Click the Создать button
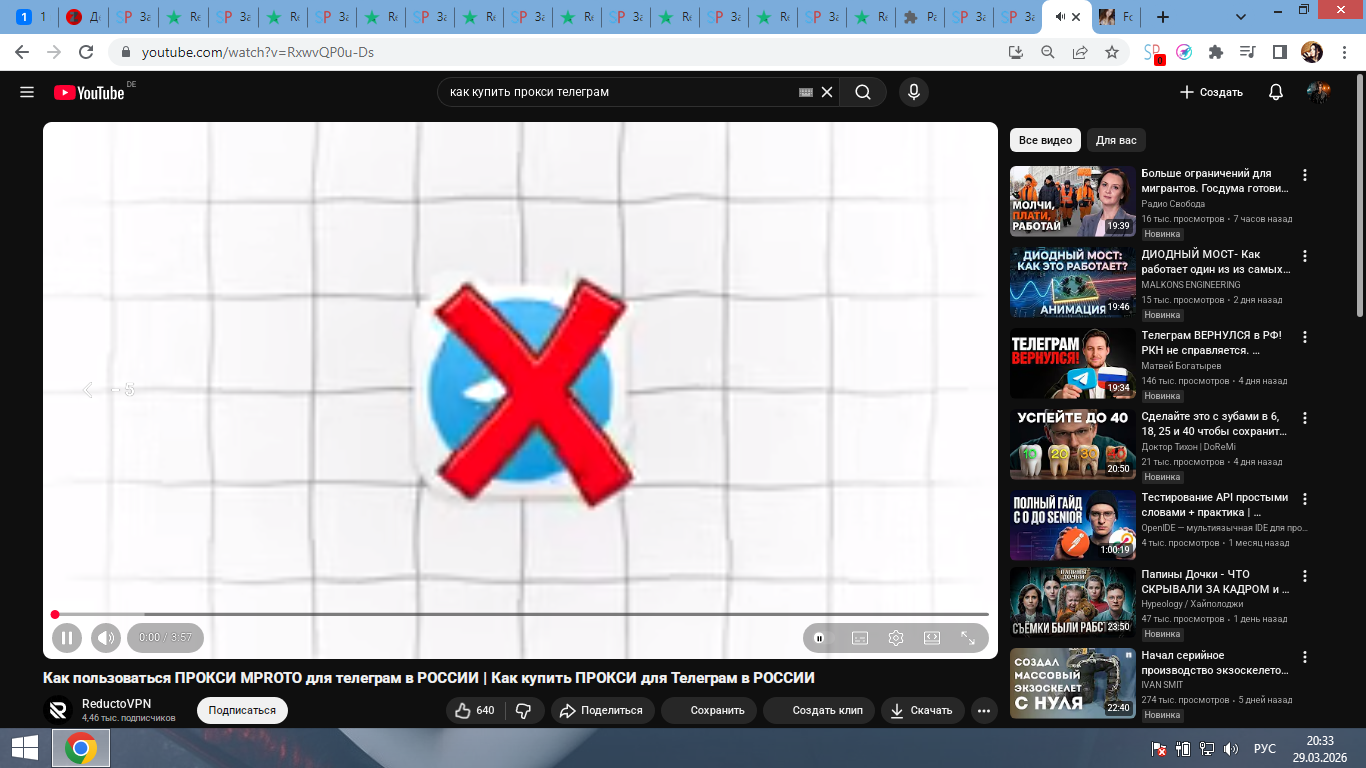 point(1211,92)
